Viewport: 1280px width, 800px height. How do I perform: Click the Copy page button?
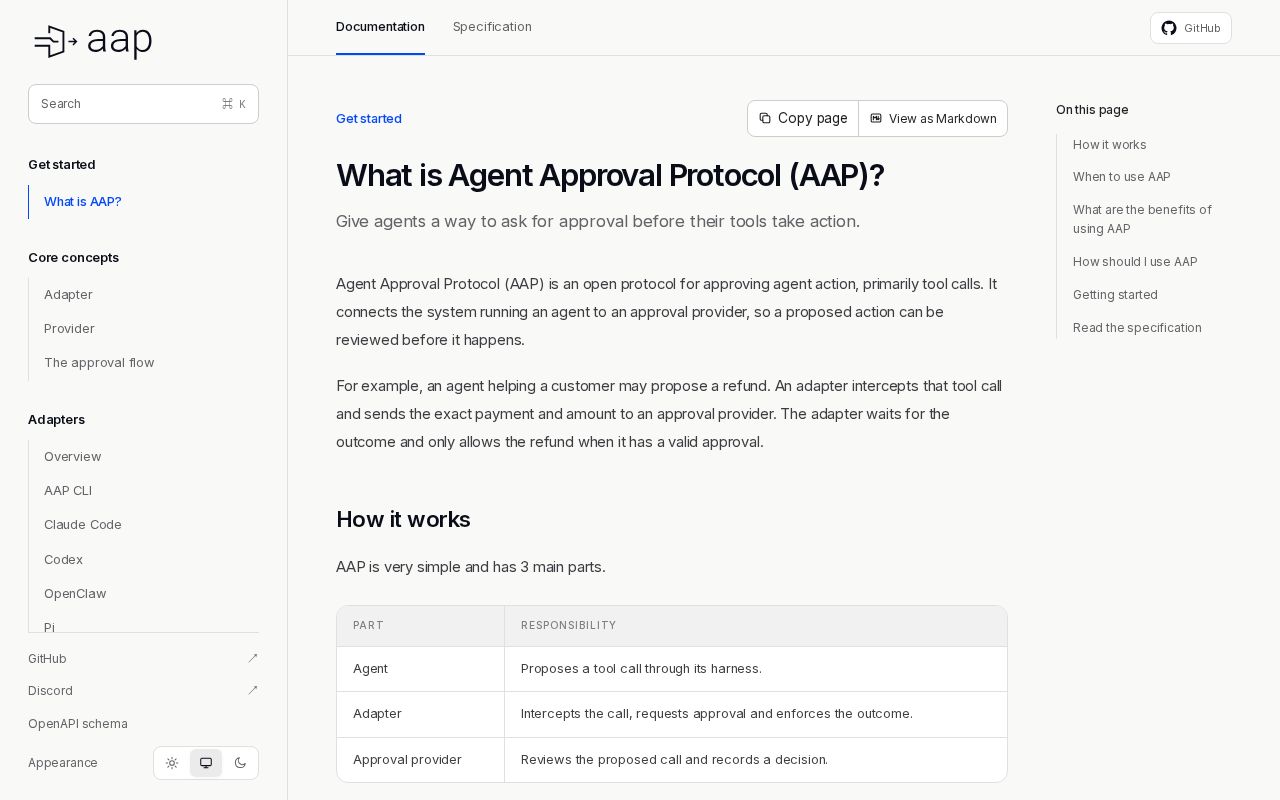click(x=803, y=118)
